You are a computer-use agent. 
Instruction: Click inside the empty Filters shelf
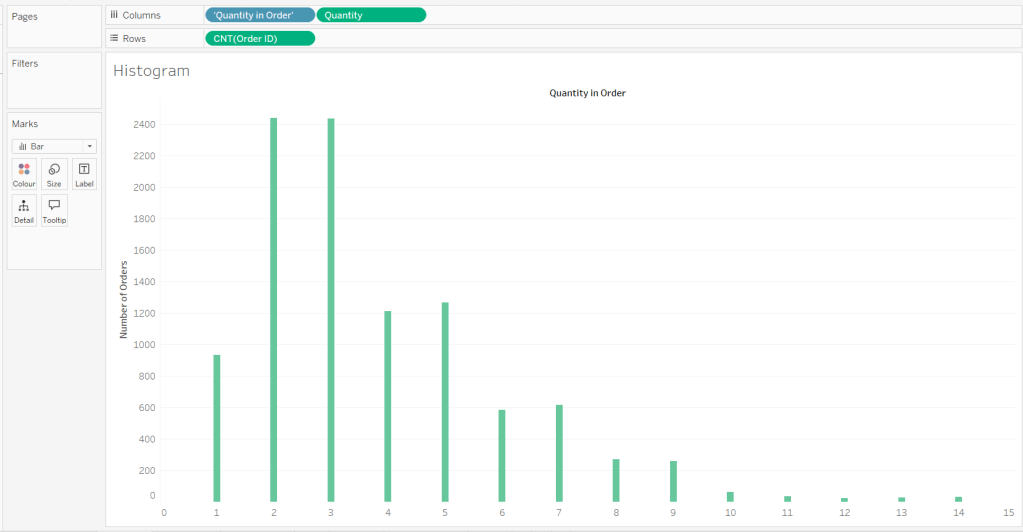pos(54,90)
